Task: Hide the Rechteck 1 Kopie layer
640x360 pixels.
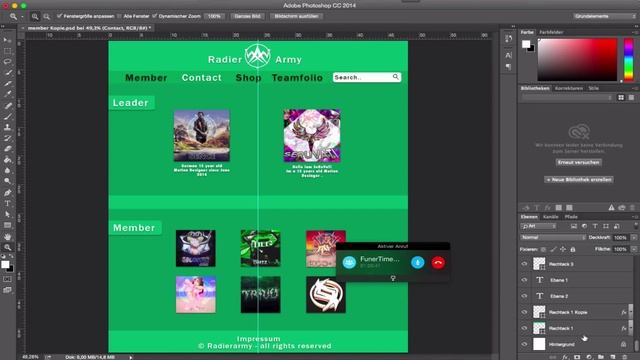Action: click(x=524, y=312)
